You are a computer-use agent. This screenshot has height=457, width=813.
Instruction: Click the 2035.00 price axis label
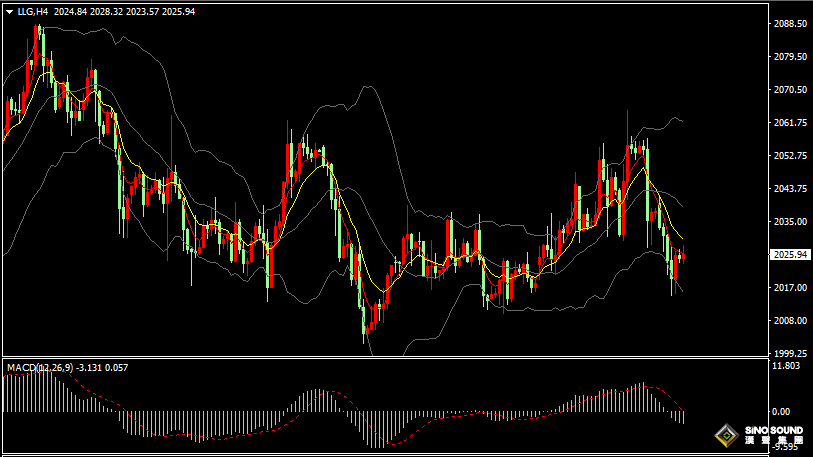(x=791, y=222)
